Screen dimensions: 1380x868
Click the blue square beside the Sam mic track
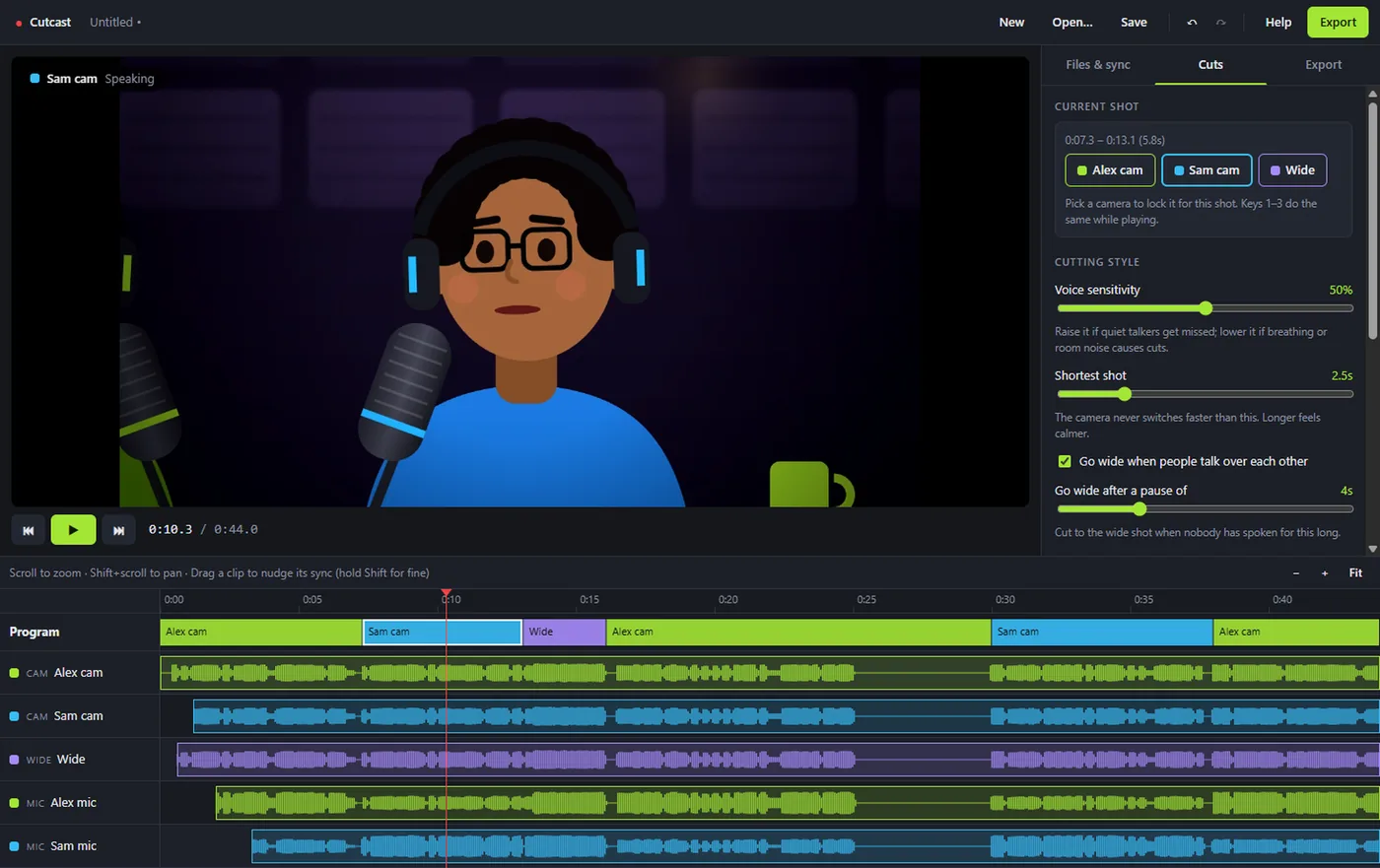[x=14, y=846]
